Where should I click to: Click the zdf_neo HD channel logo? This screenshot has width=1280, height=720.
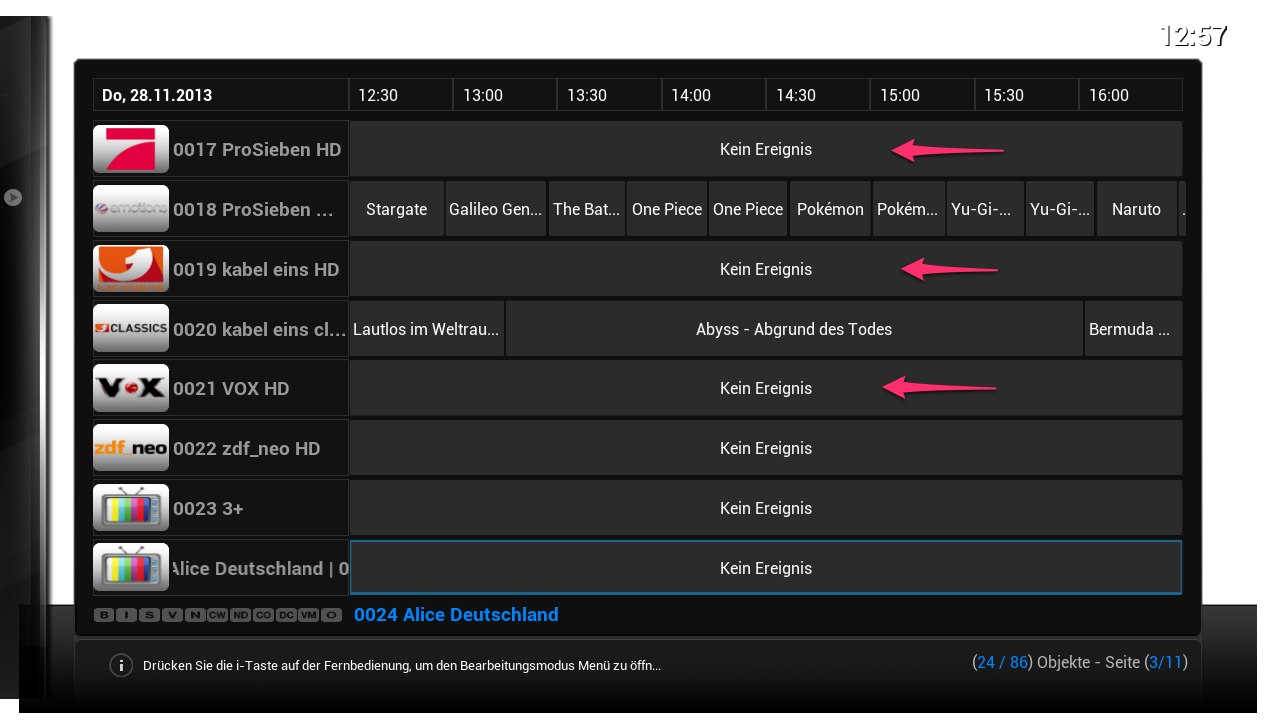131,448
